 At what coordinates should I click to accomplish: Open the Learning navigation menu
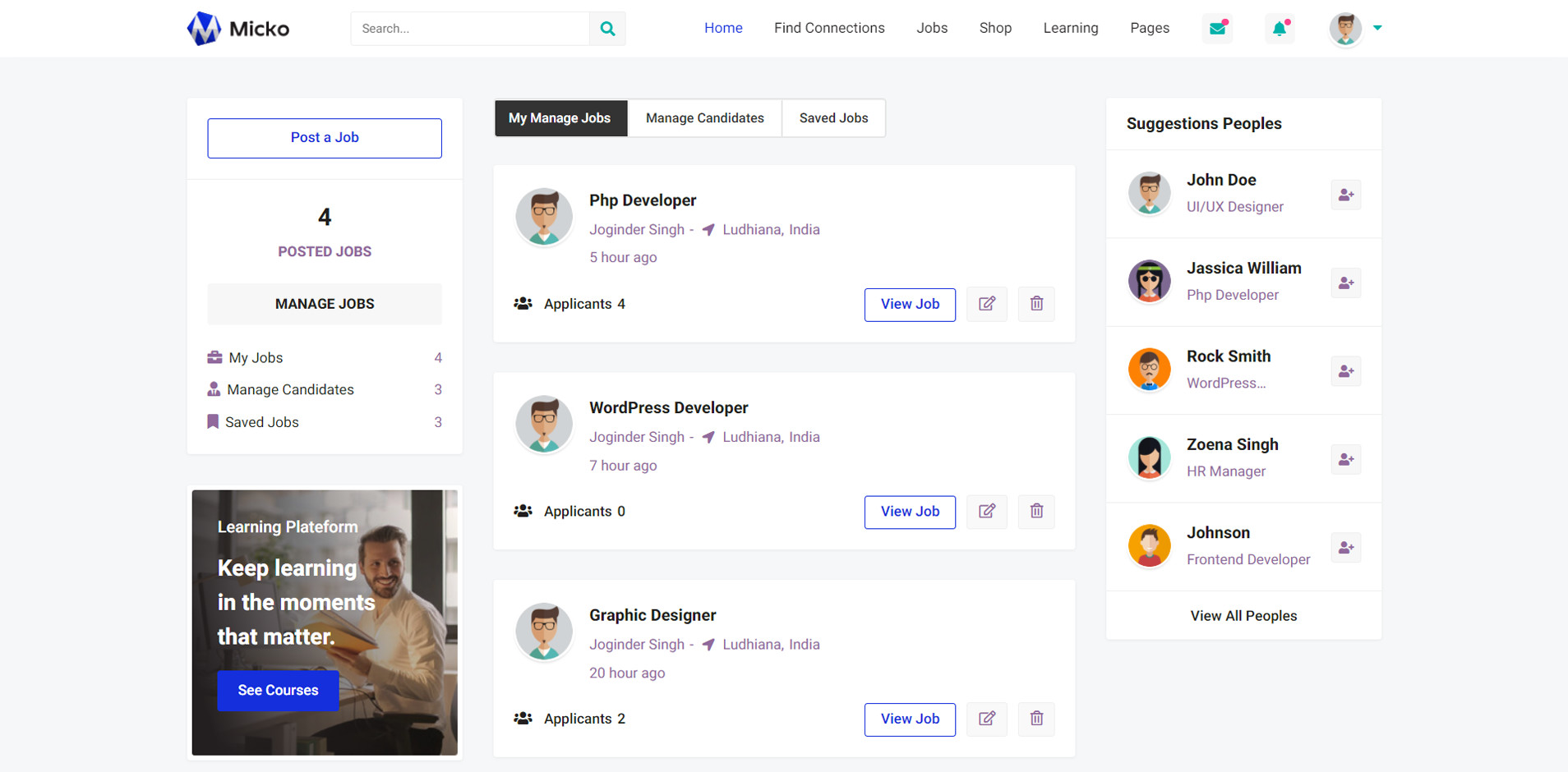[x=1070, y=28]
